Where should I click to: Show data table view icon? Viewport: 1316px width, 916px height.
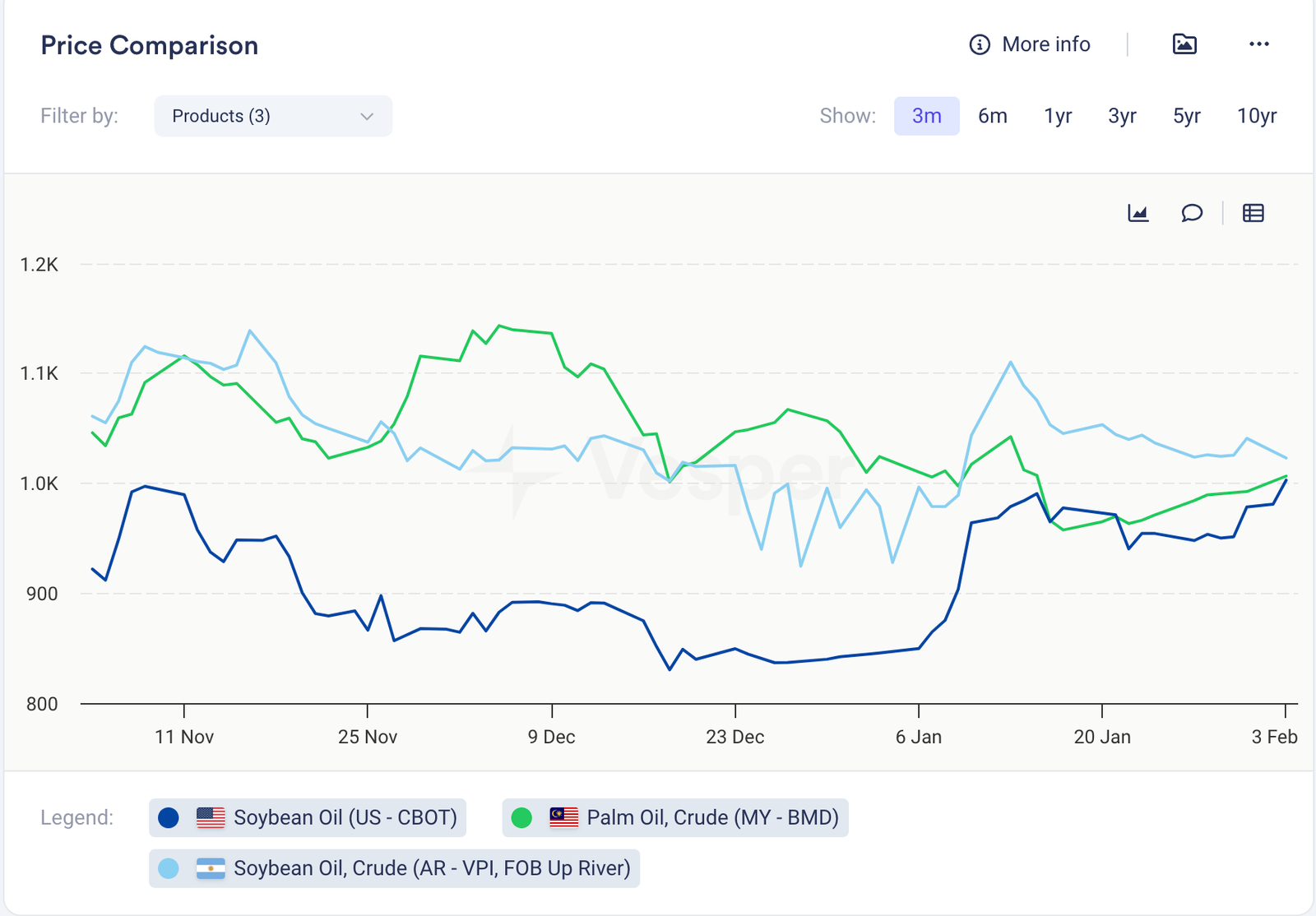coord(1253,214)
